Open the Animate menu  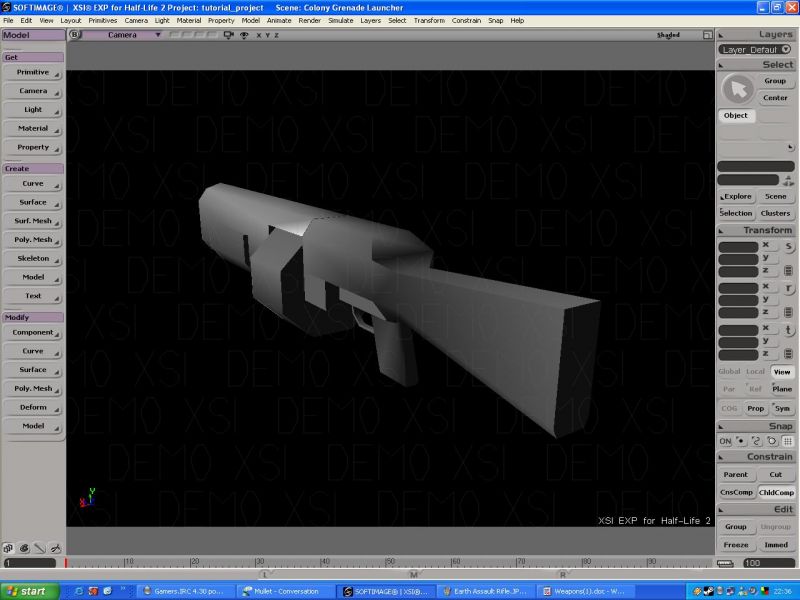[x=279, y=20]
